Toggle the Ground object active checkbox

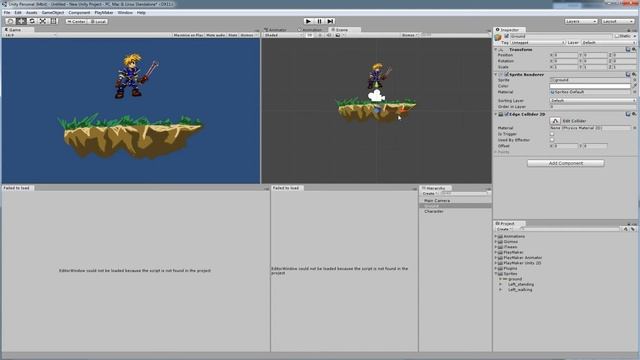point(507,36)
